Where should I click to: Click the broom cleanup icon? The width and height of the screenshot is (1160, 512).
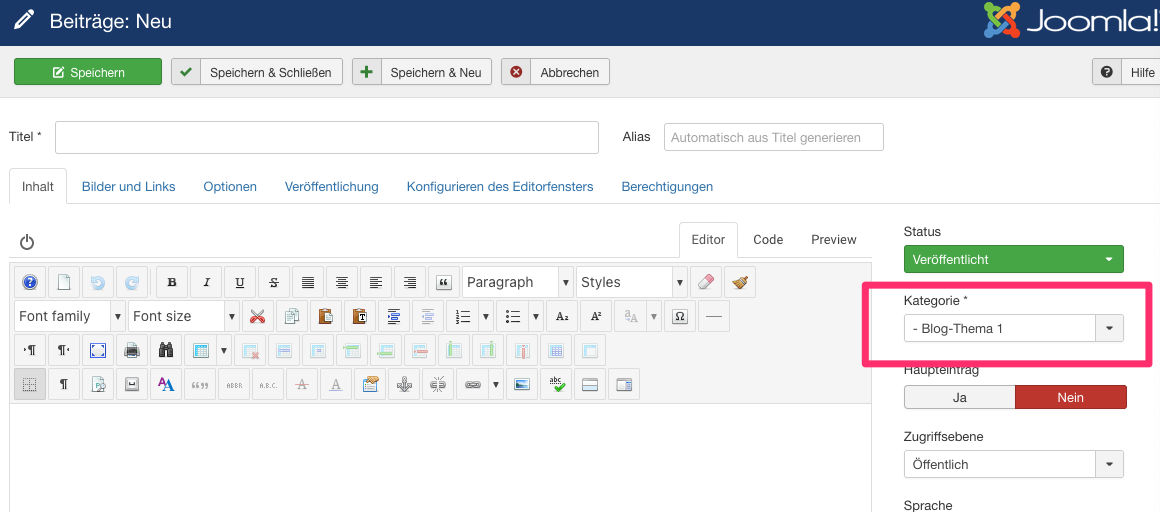(740, 282)
